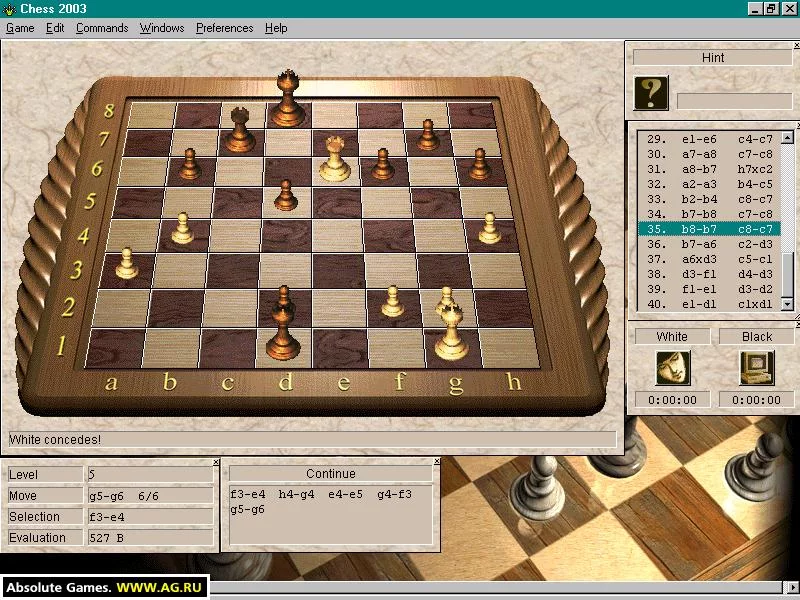The image size is (800, 600).
Task: Select move 37 white move a6xd3
Action: [699, 259]
